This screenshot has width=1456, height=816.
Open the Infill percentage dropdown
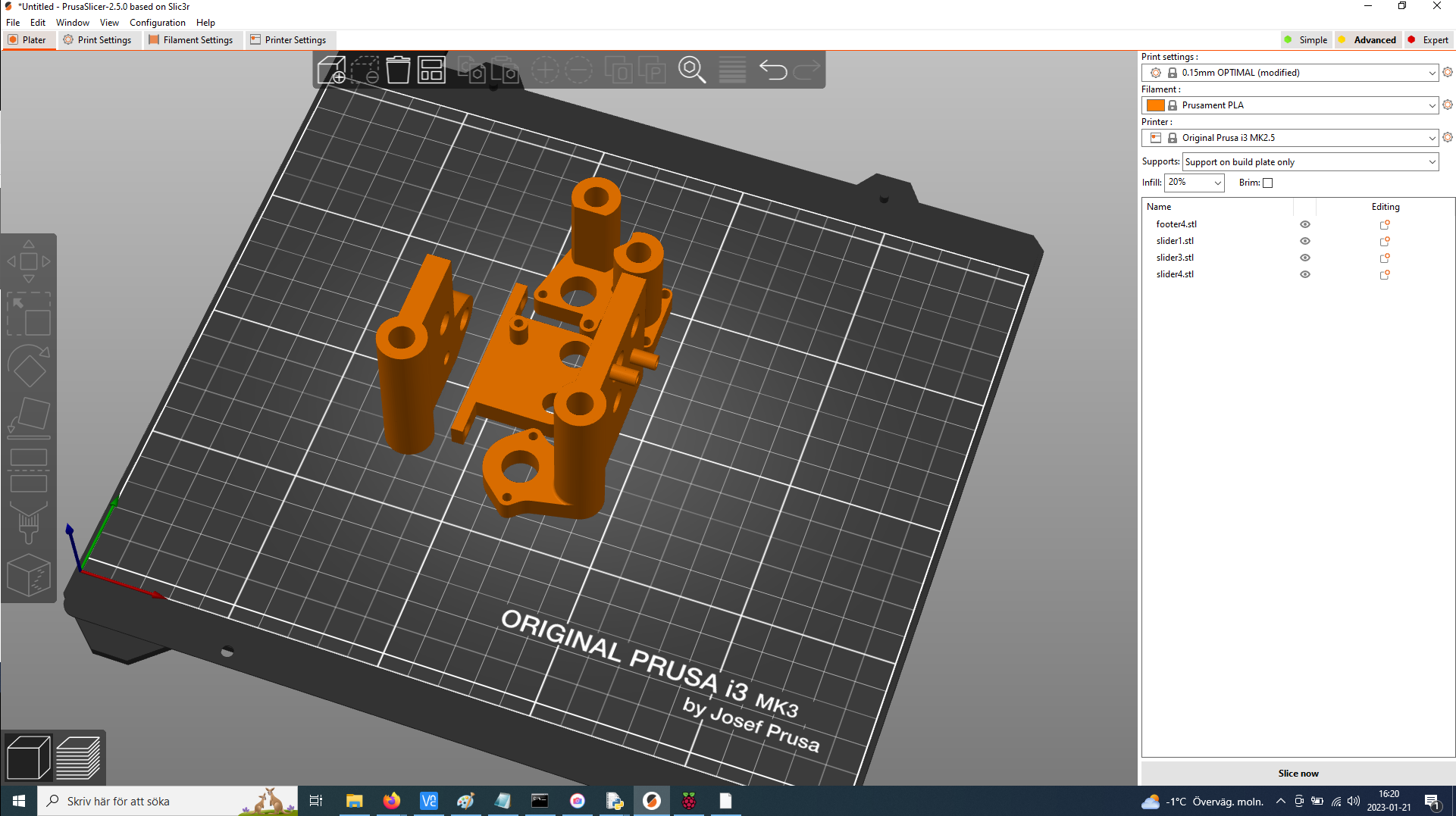[x=1216, y=183]
